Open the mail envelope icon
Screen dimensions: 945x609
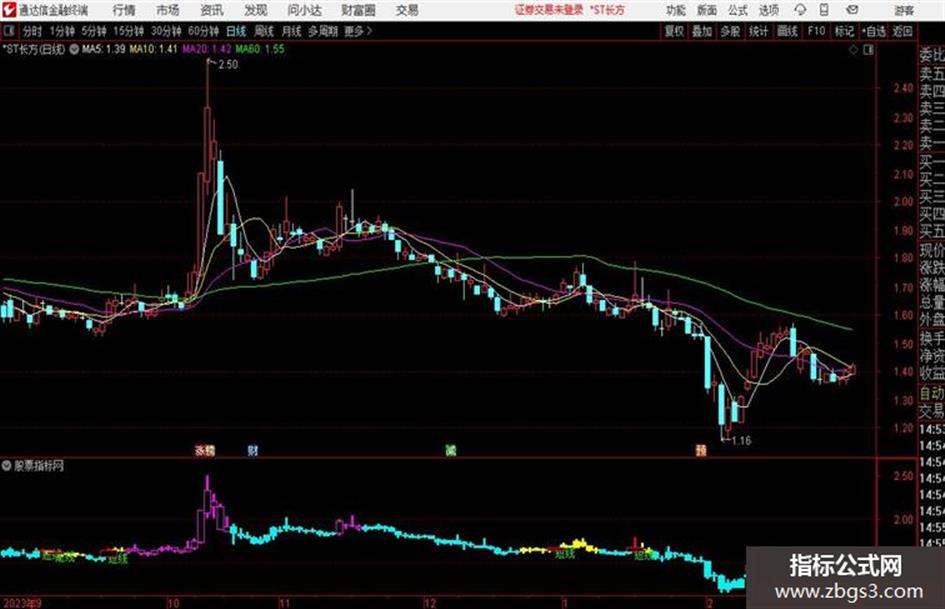click(x=852, y=10)
